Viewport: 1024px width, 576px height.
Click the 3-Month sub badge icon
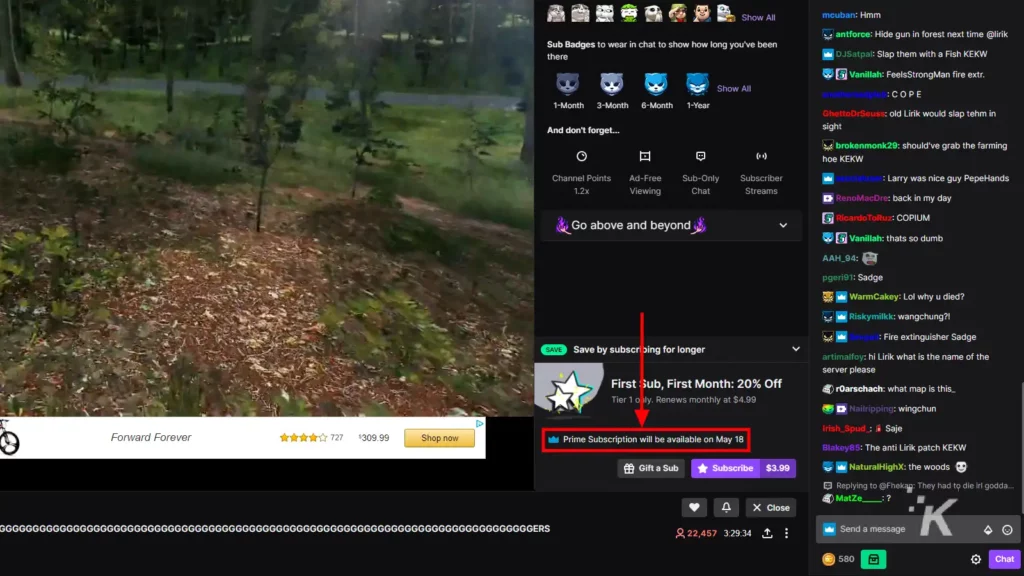(611, 84)
